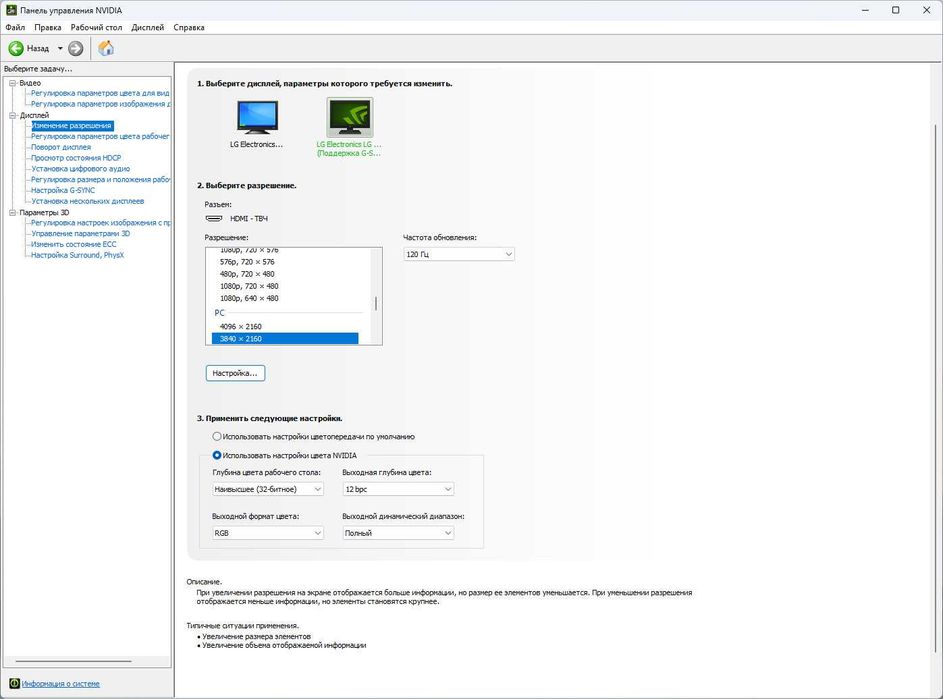The width and height of the screenshot is (943, 699).
Task: Close the NVIDIA Control Panel window
Action: 927,10
